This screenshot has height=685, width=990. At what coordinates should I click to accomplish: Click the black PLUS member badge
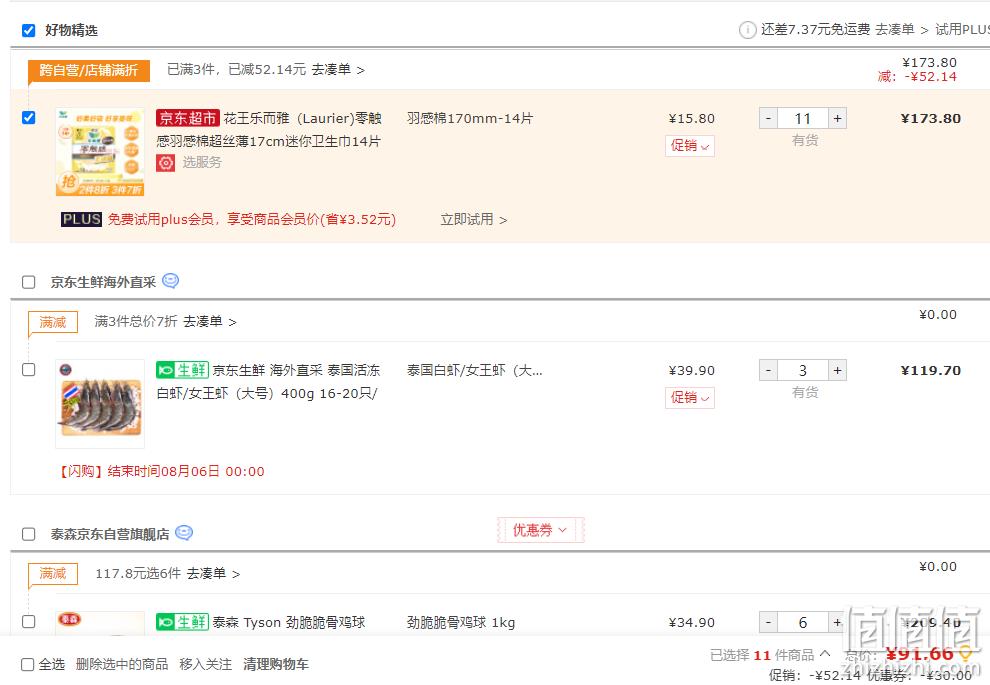[x=81, y=219]
